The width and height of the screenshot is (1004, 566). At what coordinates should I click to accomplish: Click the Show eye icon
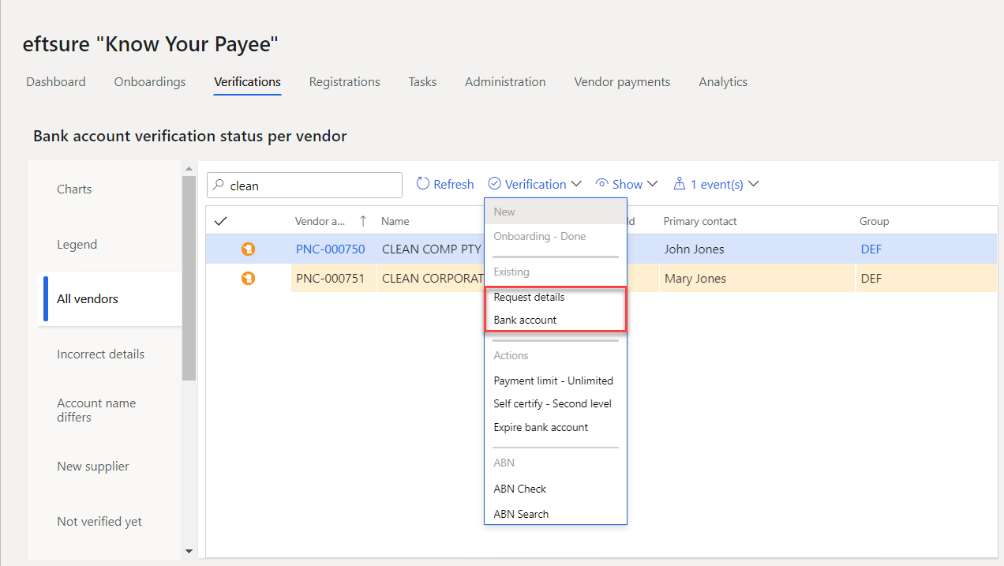click(601, 184)
